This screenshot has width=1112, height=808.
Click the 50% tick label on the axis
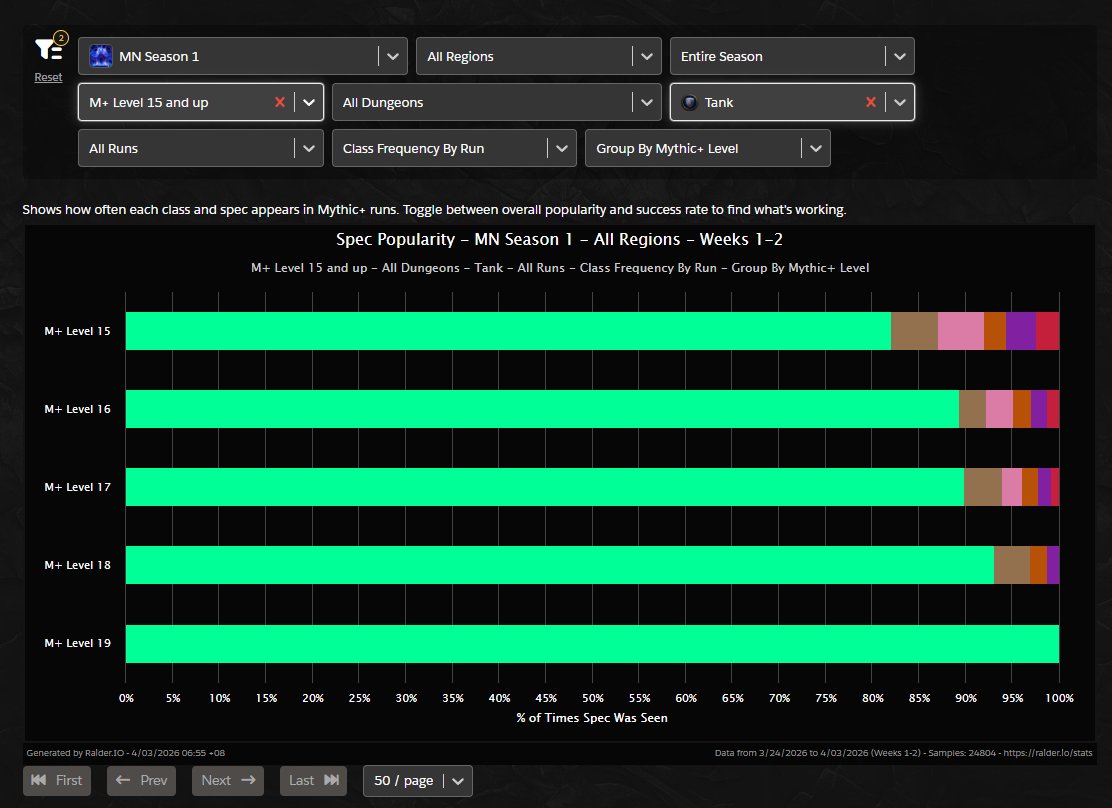tap(593, 698)
